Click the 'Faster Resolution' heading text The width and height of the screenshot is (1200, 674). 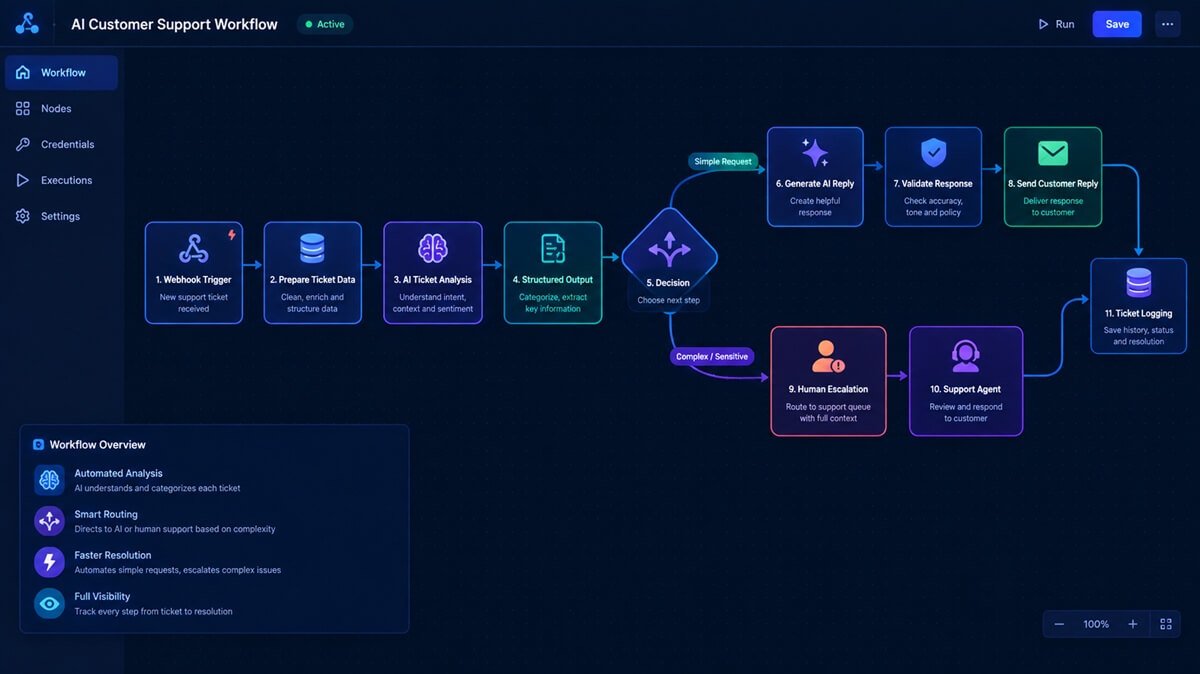pyautogui.click(x=113, y=556)
